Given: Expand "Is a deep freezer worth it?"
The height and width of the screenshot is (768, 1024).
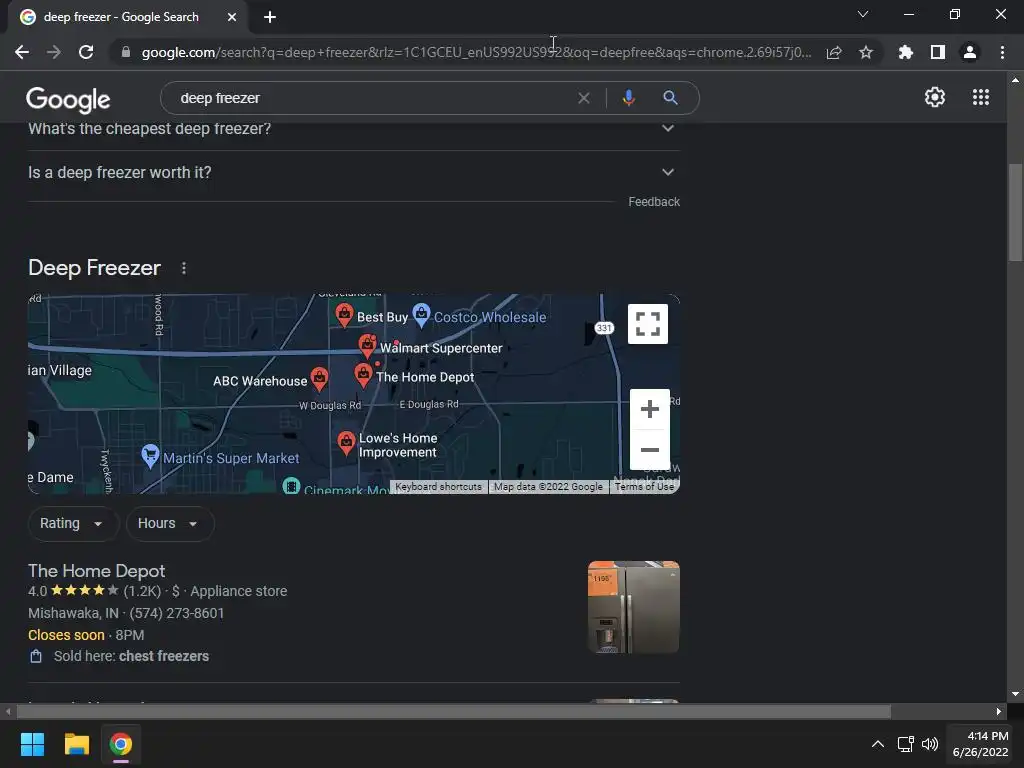Looking at the screenshot, I should tap(354, 173).
